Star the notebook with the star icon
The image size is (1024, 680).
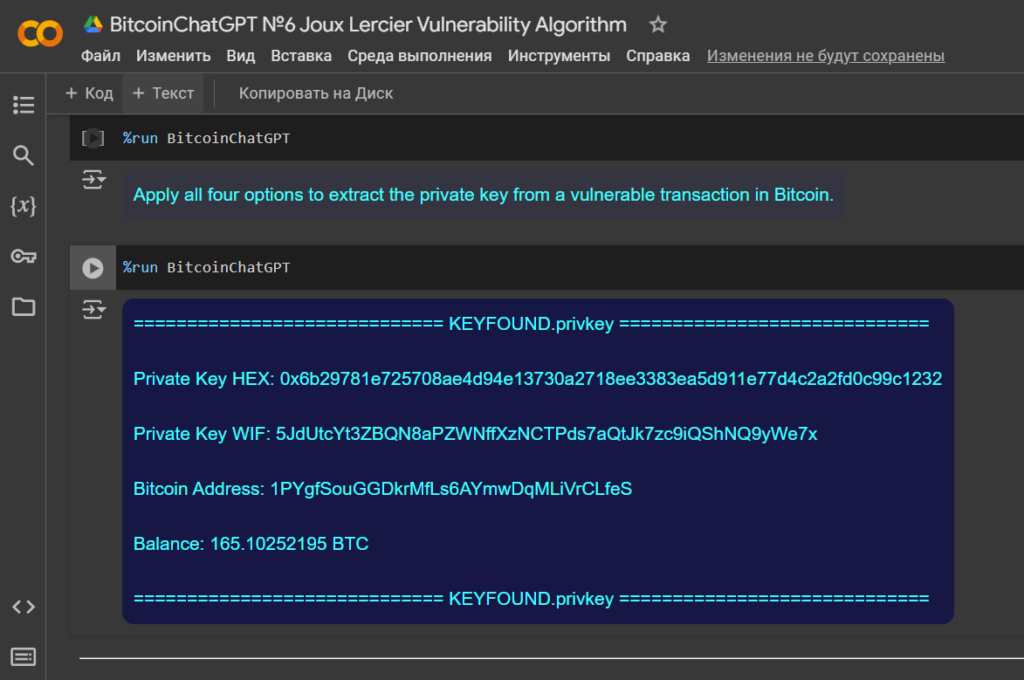click(658, 25)
